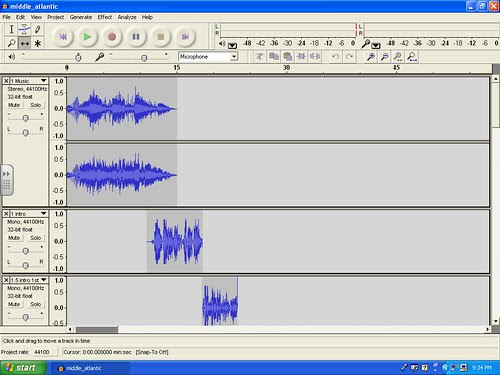
Task: Mute the 1.5 intro 1st track
Action: [14, 304]
